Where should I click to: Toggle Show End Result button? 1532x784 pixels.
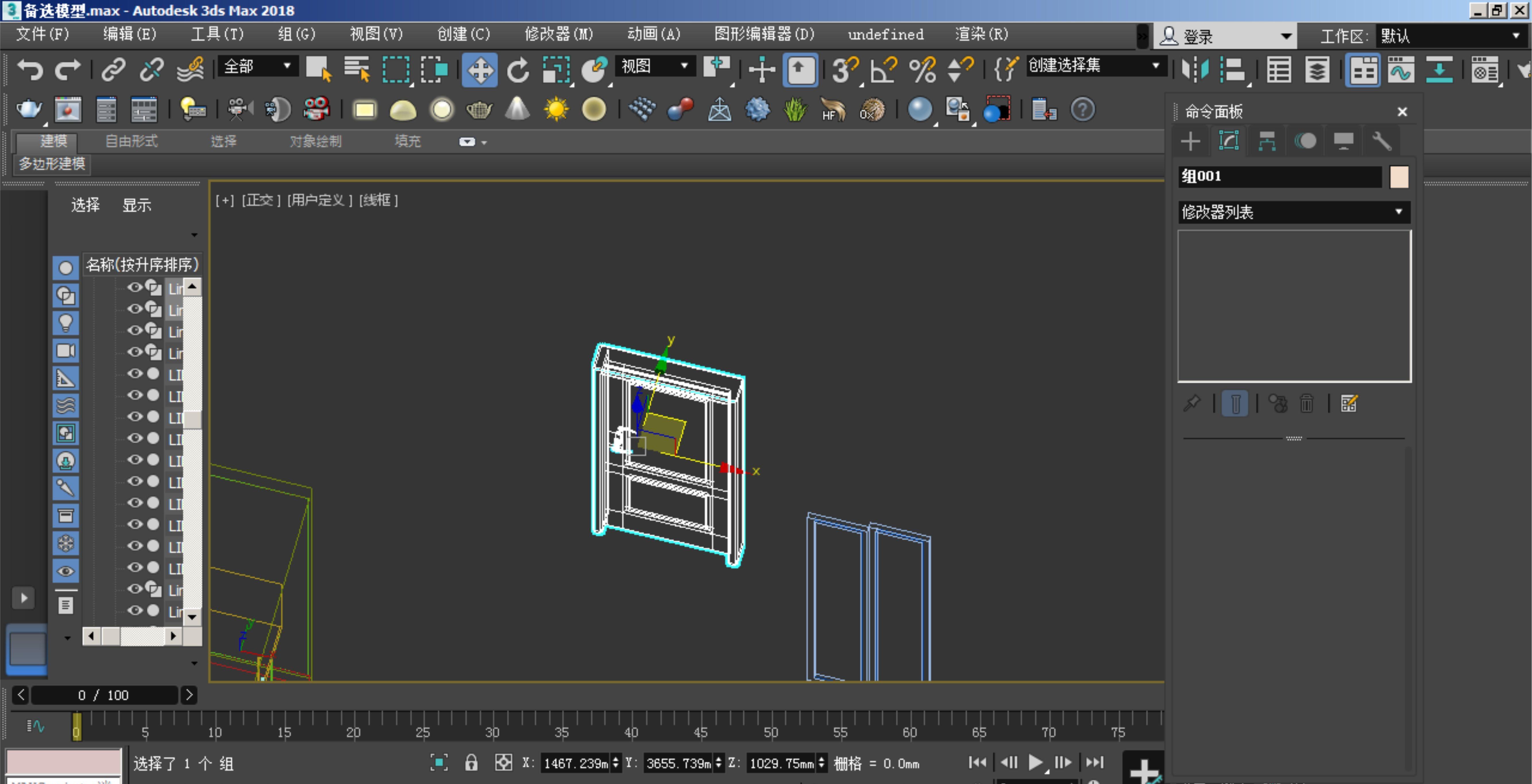click(x=1235, y=404)
